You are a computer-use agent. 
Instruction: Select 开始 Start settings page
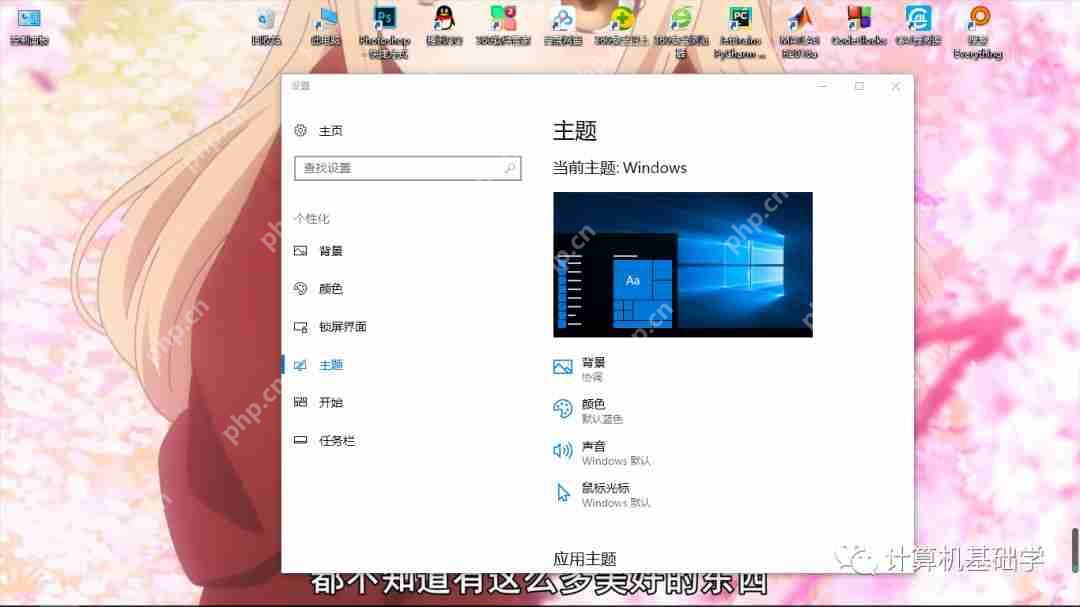(330, 402)
